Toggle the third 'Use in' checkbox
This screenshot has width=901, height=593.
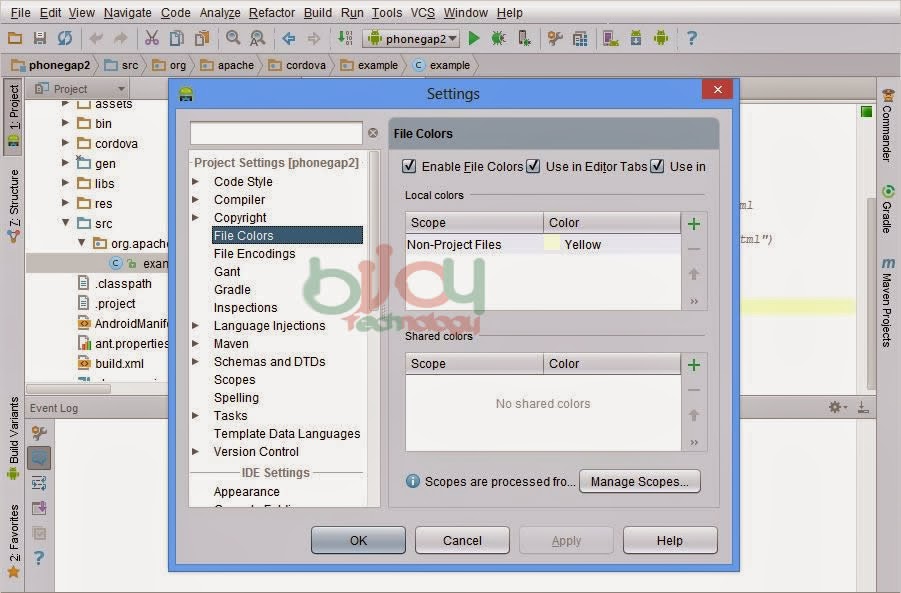(x=657, y=166)
